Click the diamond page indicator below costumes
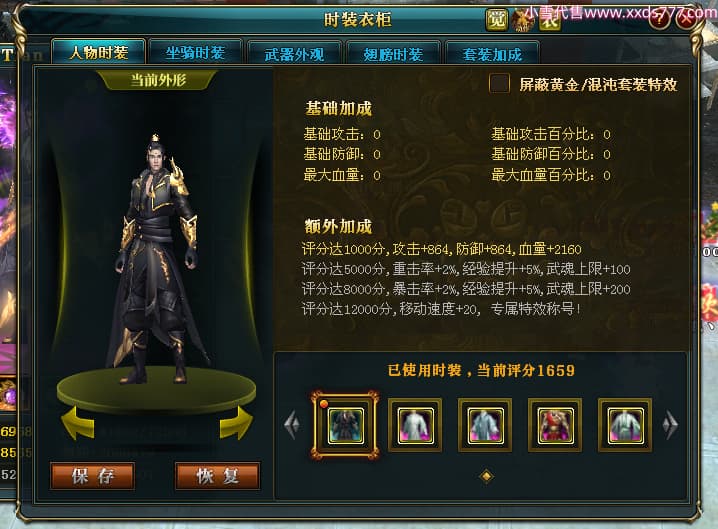718x529 pixels. point(486,477)
